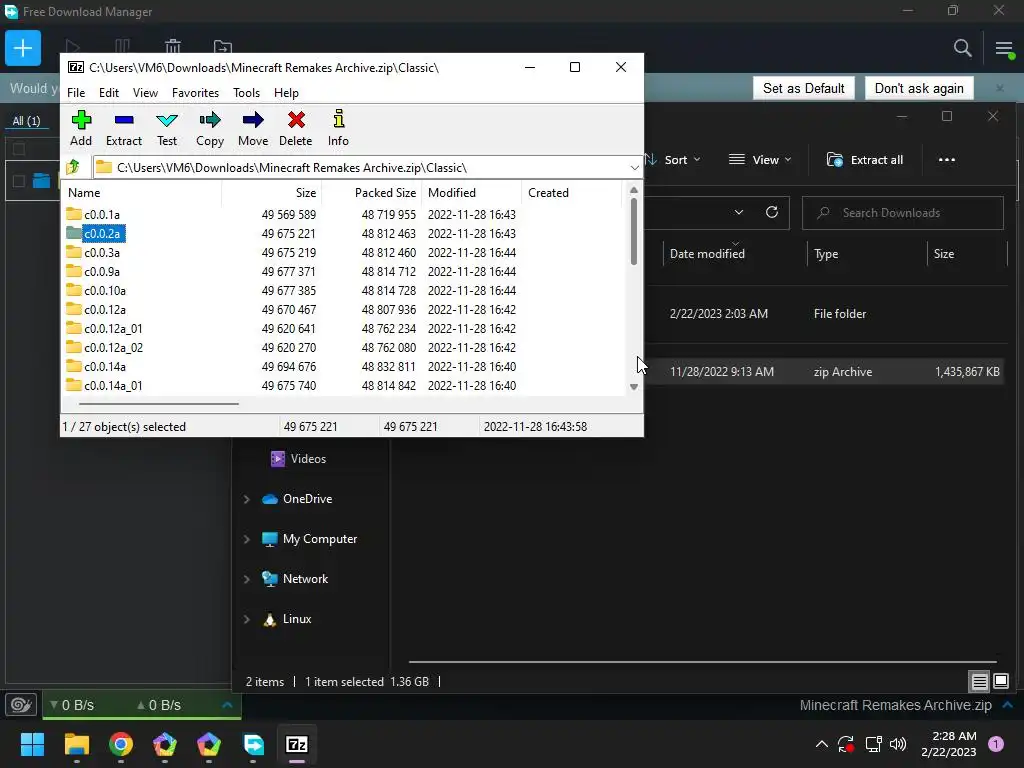Switch File Explorer to large icons view
The width and height of the screenshot is (1024, 768).
(1000, 682)
